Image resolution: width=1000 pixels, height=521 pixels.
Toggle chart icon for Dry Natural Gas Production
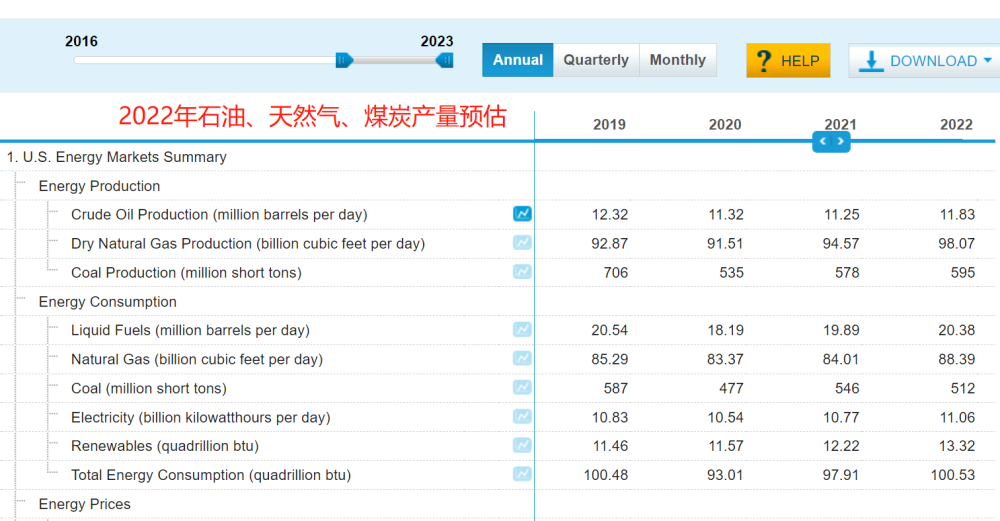pos(522,243)
